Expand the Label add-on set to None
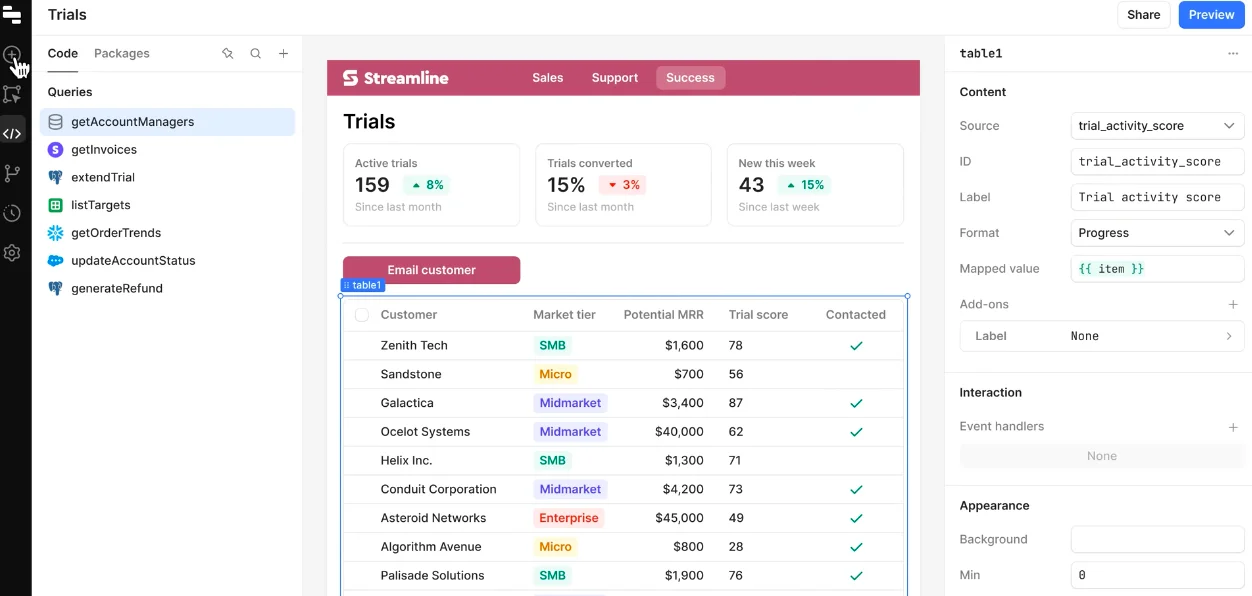 1101,337
